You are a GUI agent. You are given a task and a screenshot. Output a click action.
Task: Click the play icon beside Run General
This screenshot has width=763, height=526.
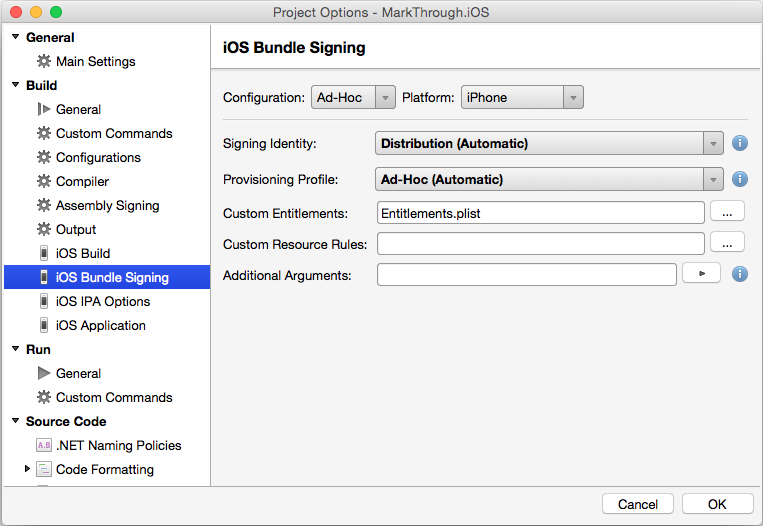[x=44, y=373]
